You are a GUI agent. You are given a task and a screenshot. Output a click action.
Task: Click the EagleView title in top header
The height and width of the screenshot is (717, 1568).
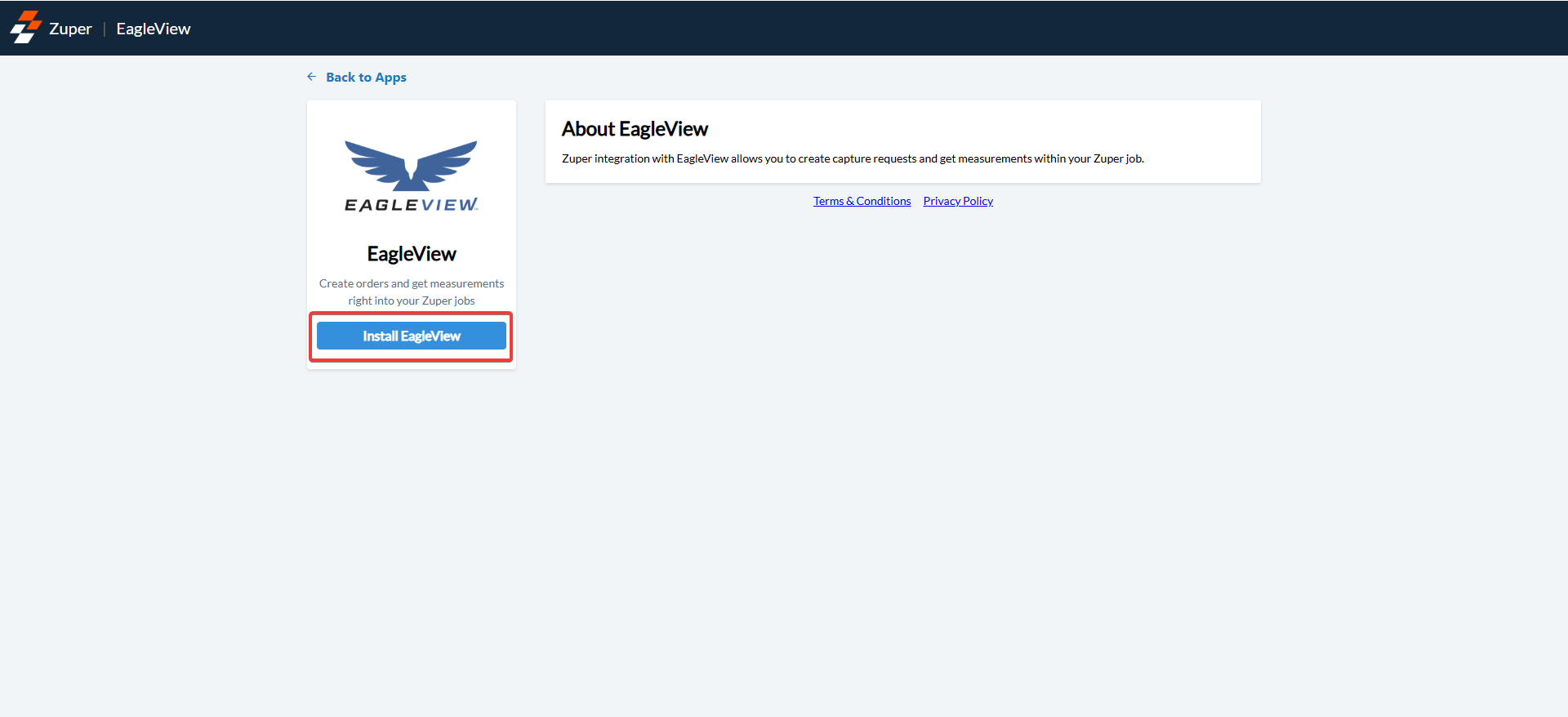tap(154, 29)
